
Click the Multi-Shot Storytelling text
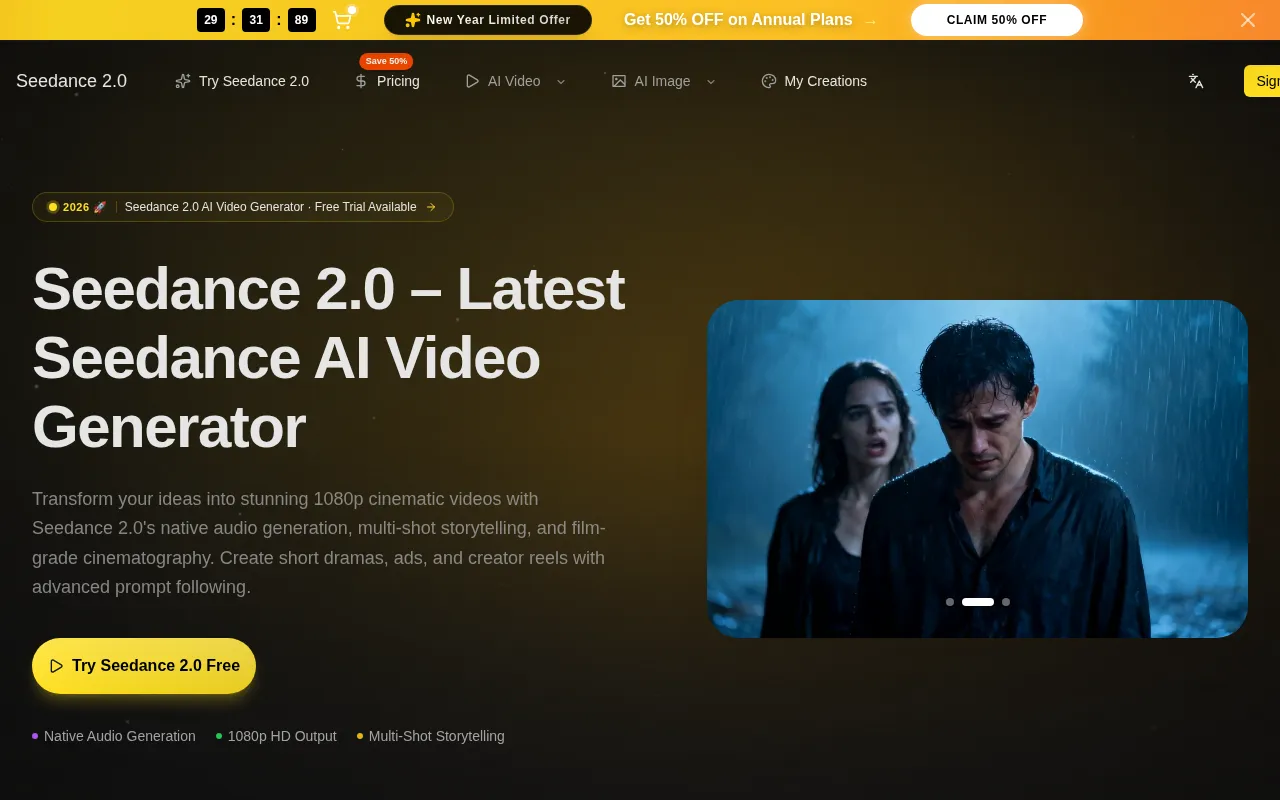[x=437, y=736]
